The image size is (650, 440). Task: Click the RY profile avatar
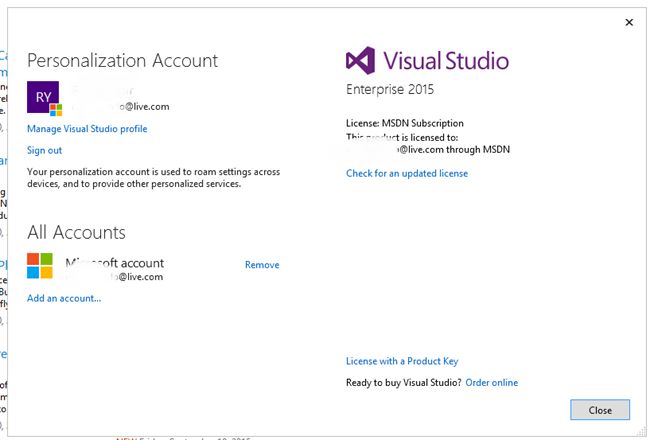43,97
